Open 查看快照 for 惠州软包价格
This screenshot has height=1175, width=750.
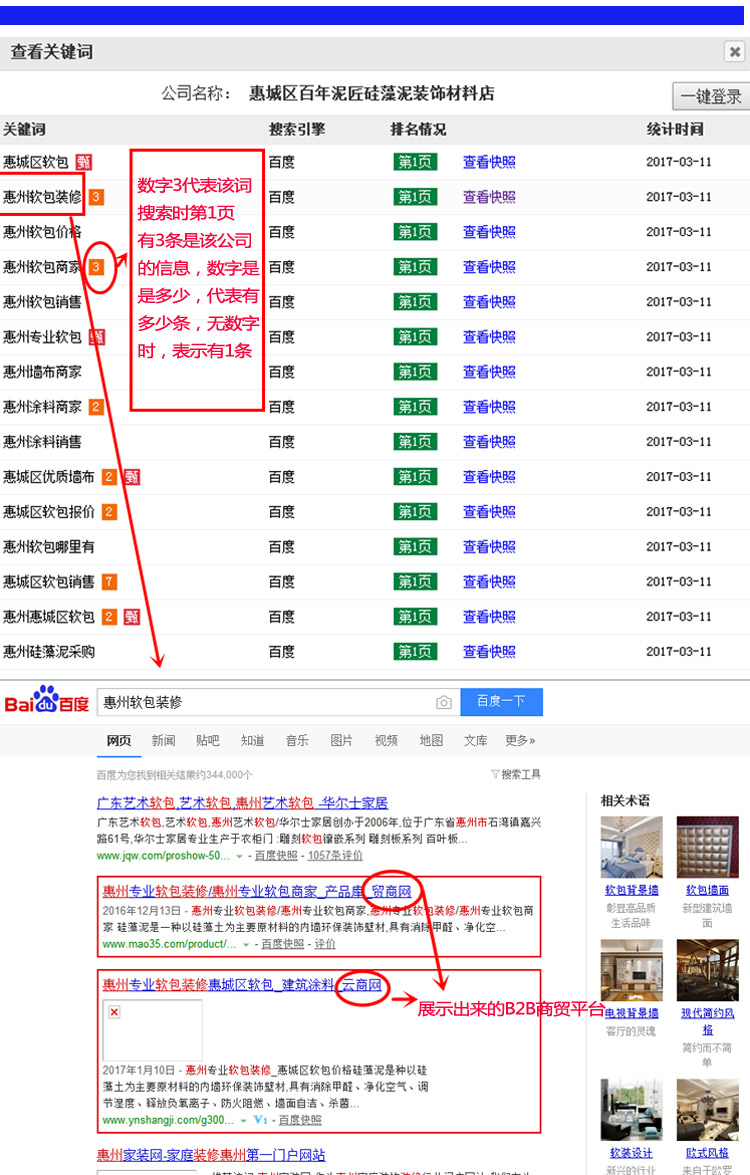489,232
